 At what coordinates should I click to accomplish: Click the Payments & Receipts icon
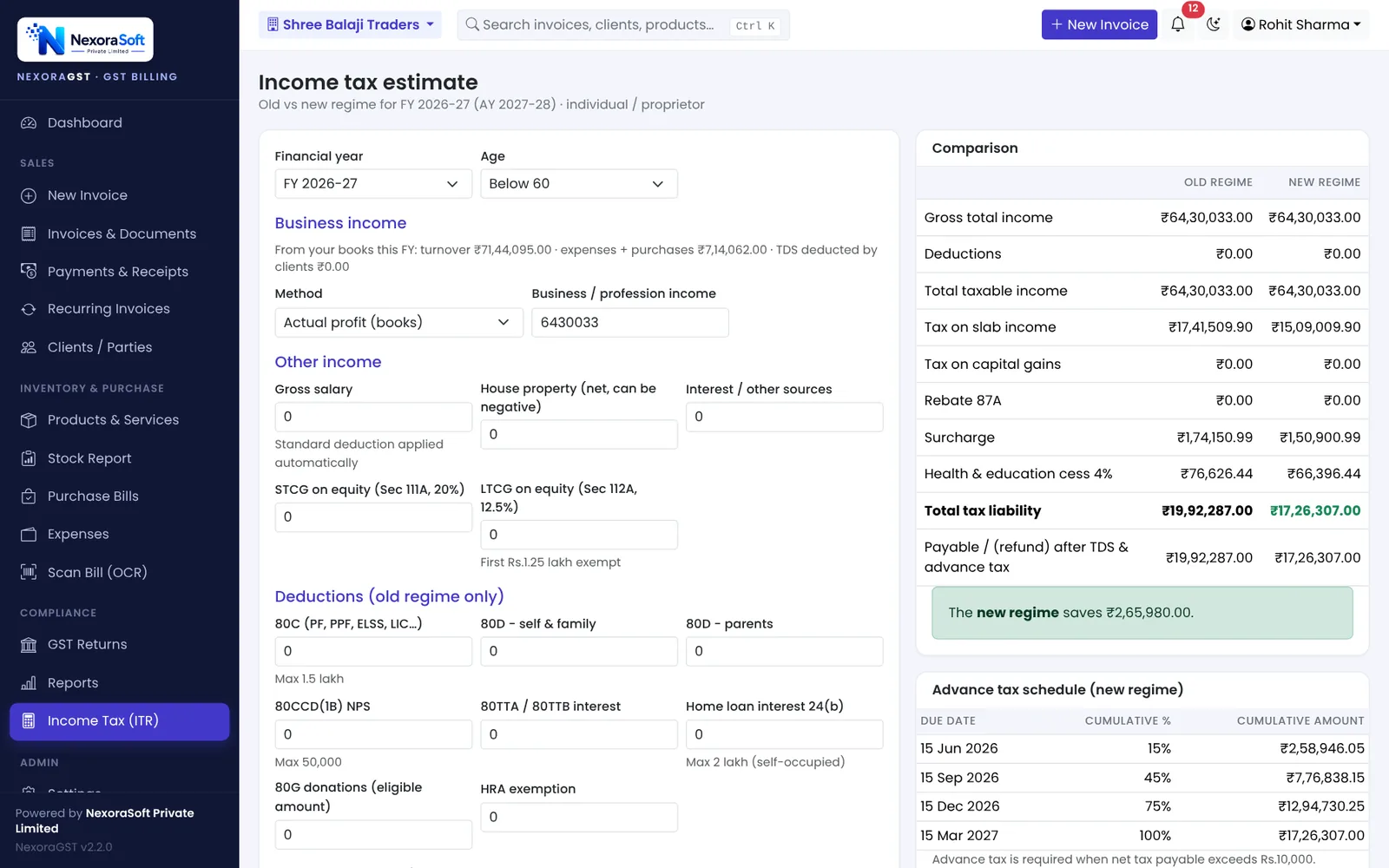(x=29, y=272)
